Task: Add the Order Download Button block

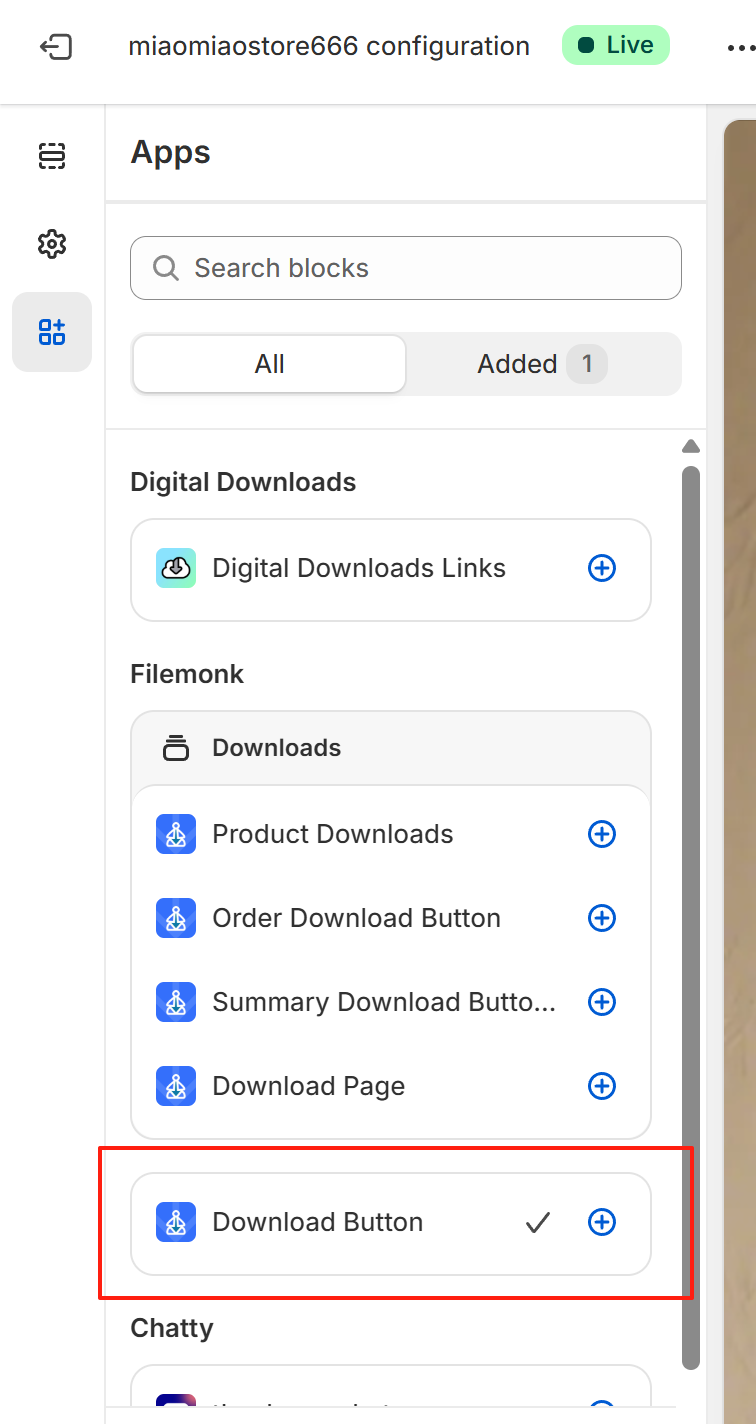Action: [602, 918]
